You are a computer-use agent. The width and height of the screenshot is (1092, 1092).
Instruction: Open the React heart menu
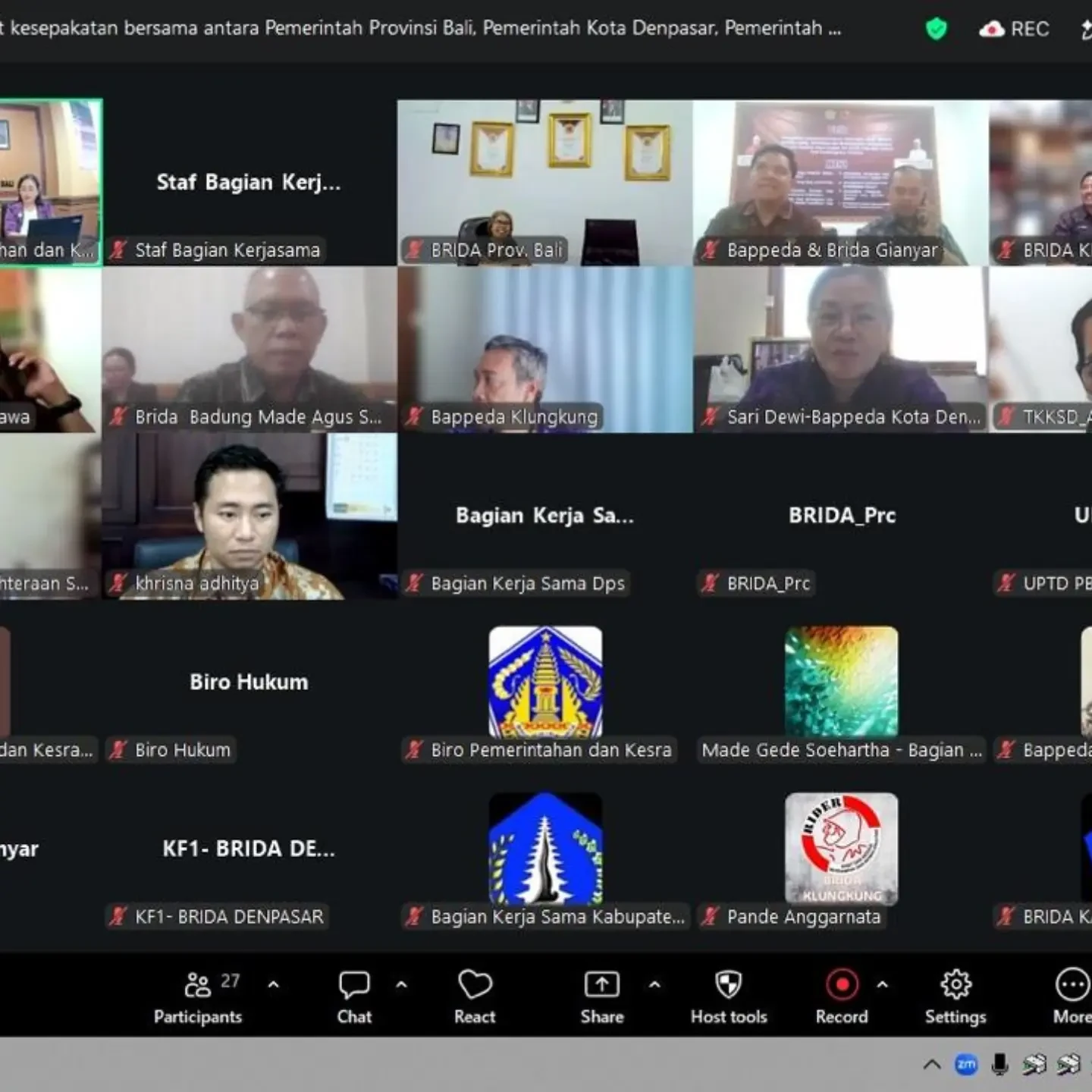(x=475, y=998)
